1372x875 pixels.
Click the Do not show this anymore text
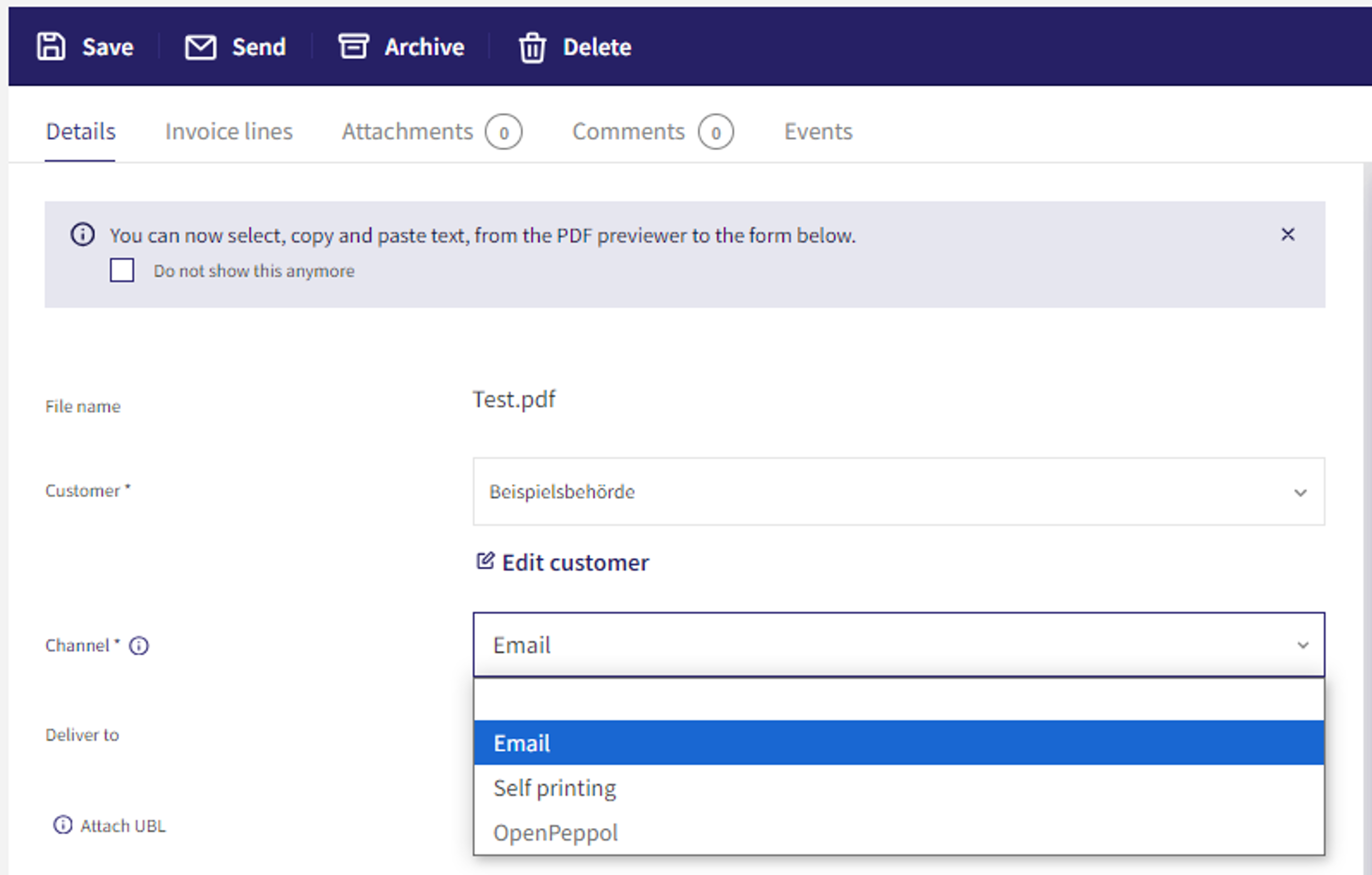pyautogui.click(x=254, y=271)
